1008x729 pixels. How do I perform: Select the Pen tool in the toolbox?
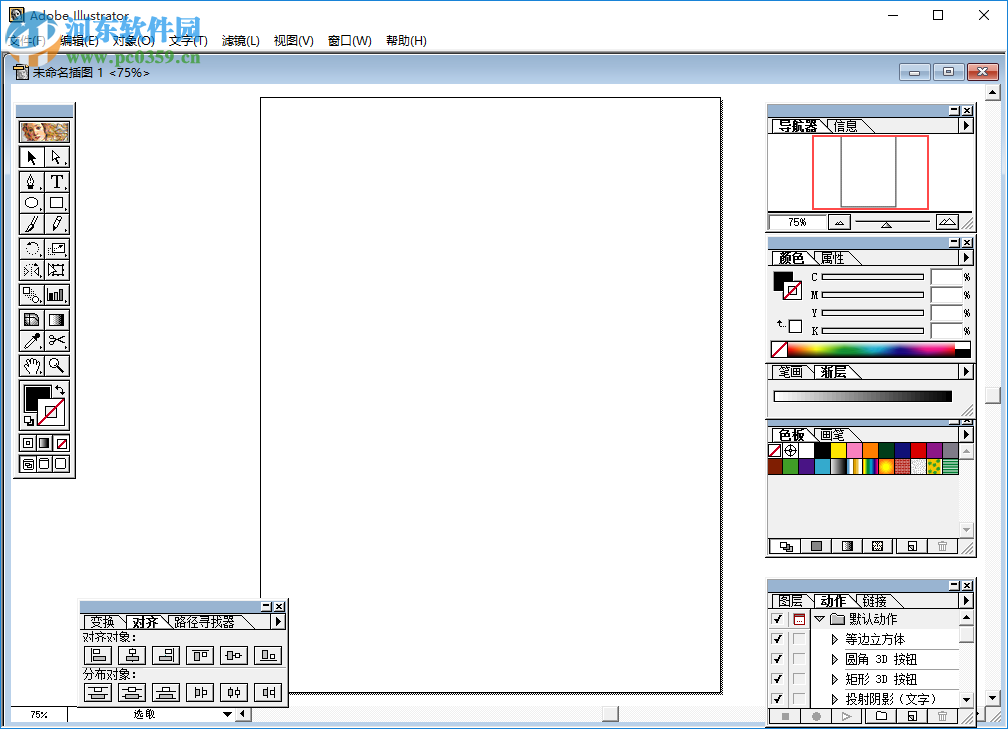(30, 180)
